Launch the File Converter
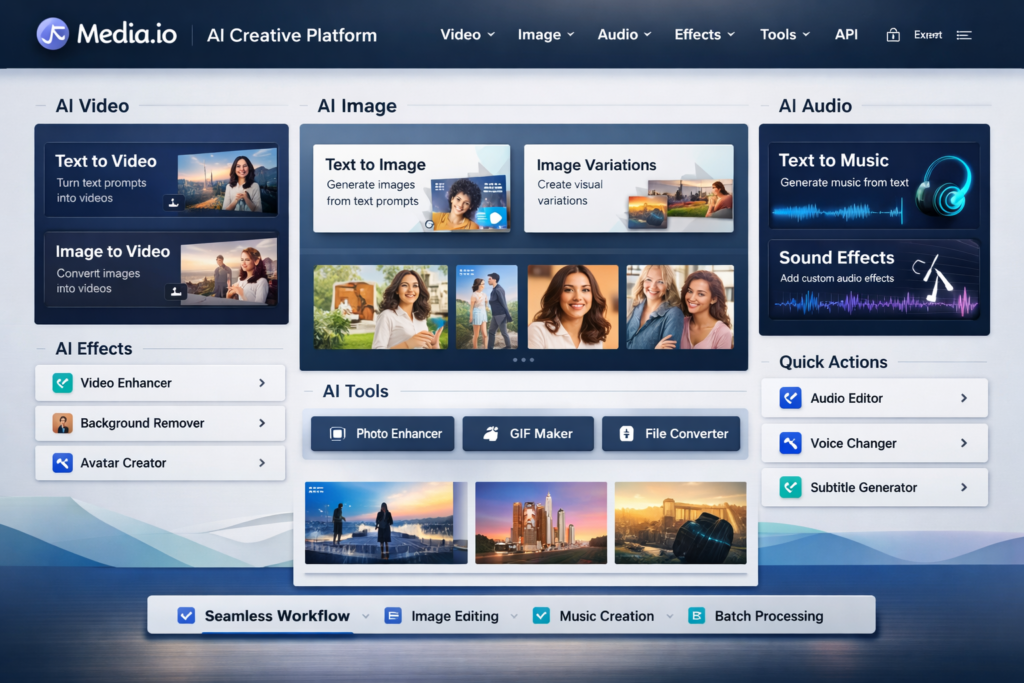 pyautogui.click(x=671, y=433)
